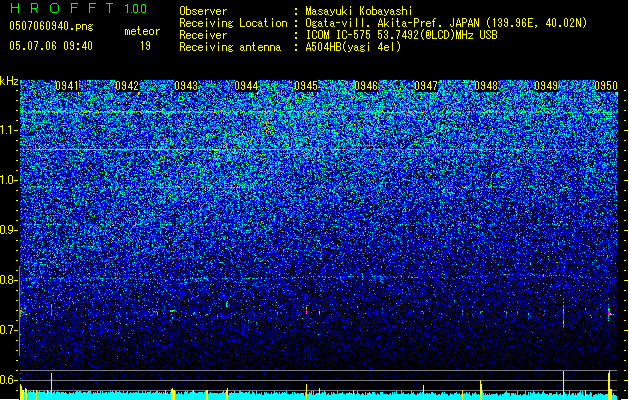
Task: Click the kHz axis unit label
Action: (9, 81)
